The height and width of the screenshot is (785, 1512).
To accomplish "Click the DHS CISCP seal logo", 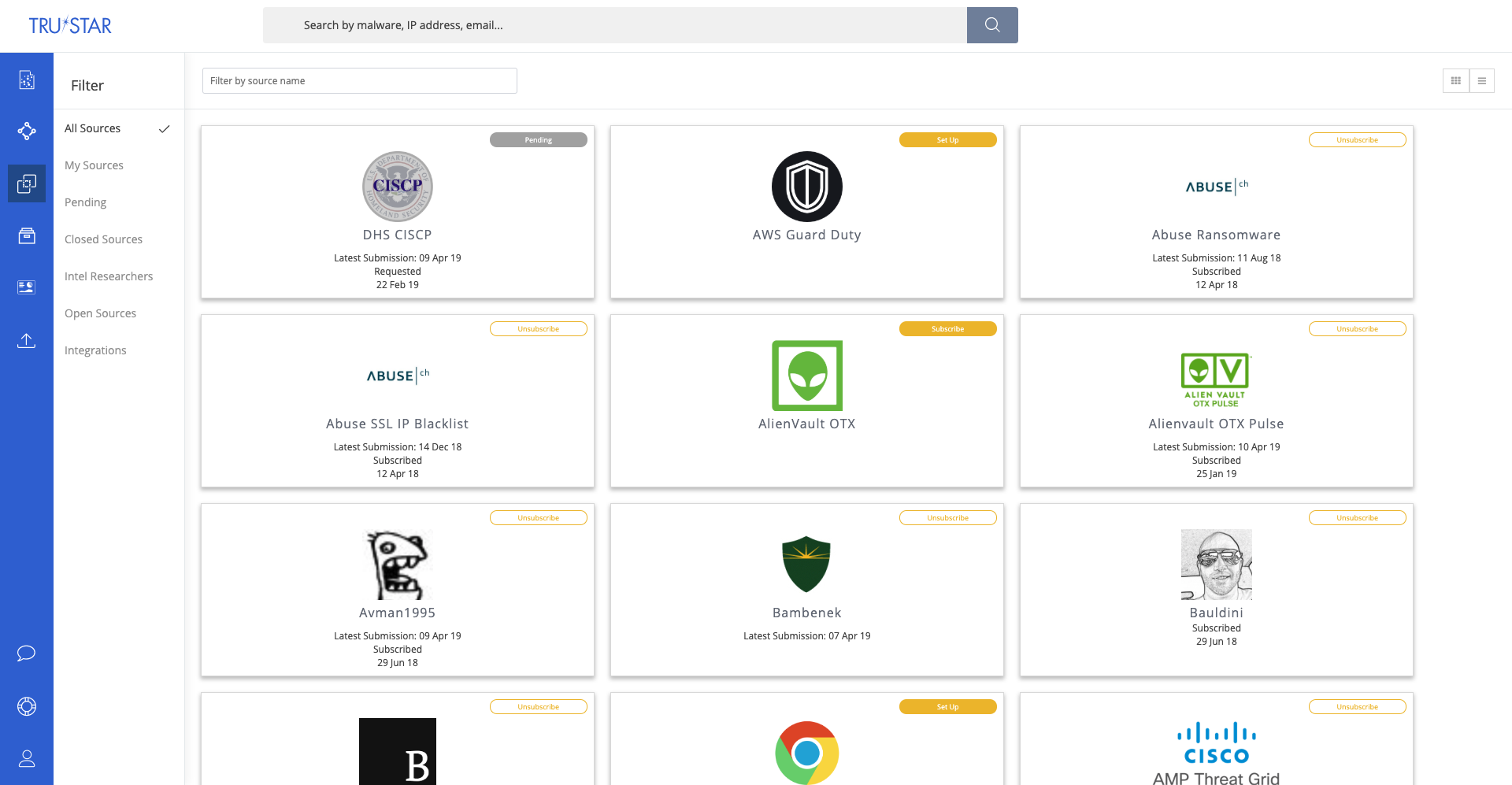I will pos(398,187).
